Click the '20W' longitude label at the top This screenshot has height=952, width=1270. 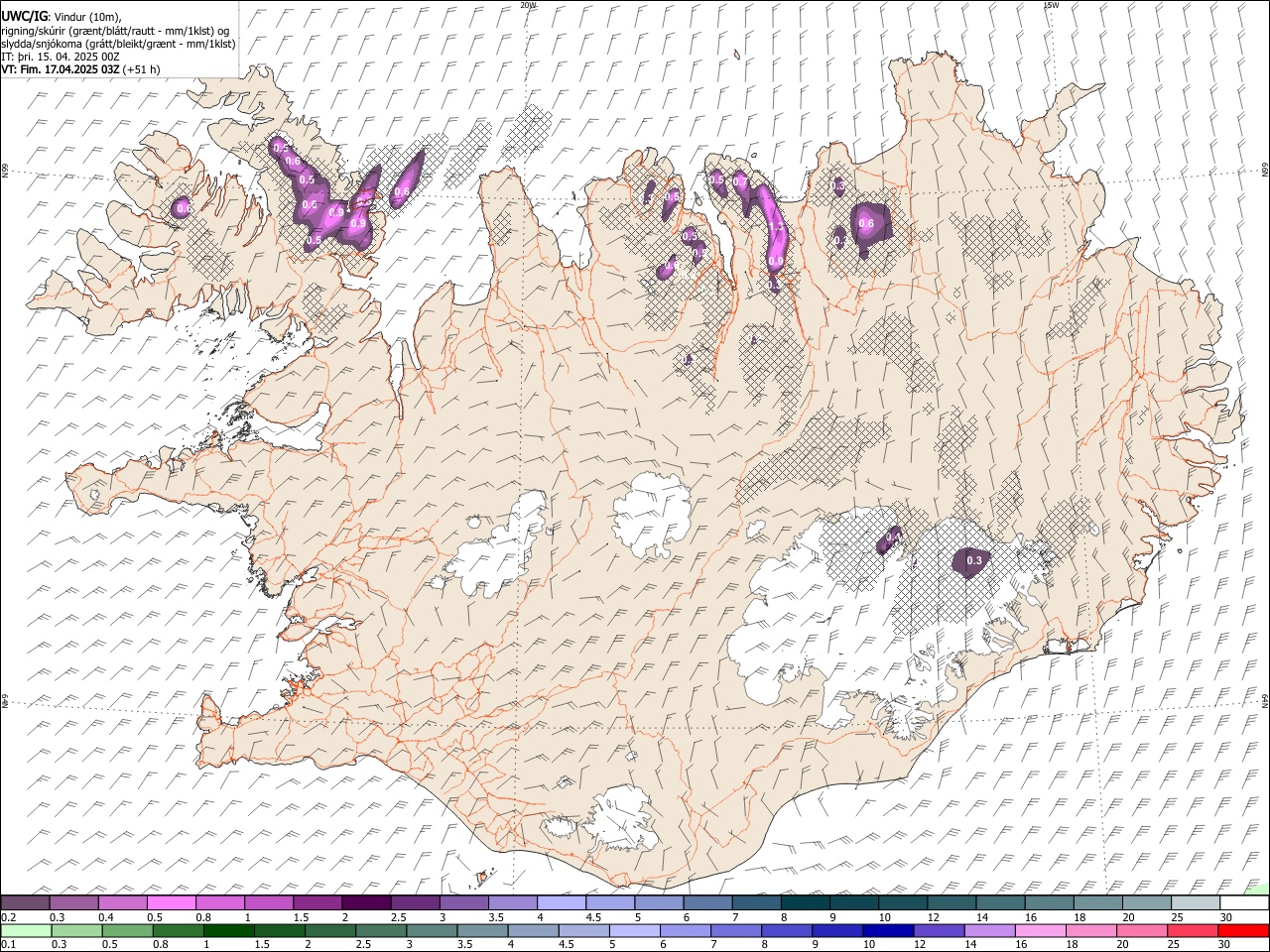529,5
